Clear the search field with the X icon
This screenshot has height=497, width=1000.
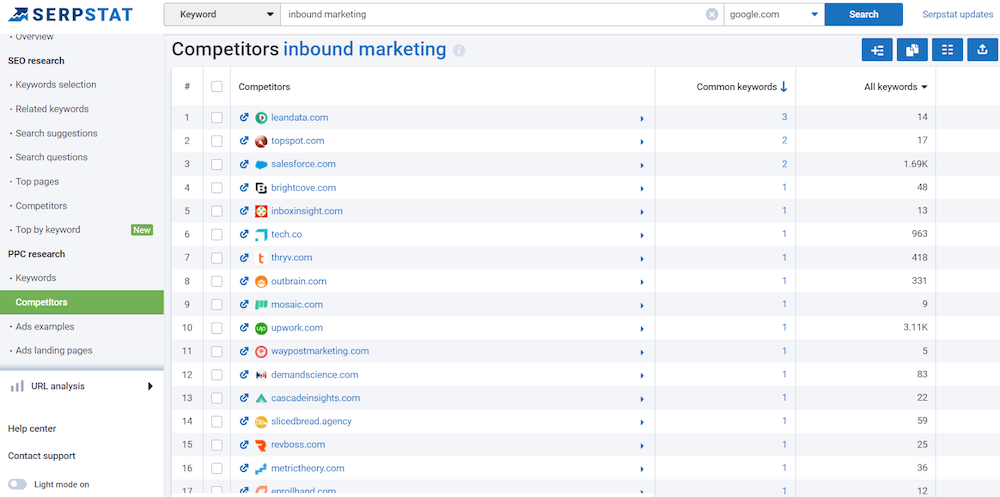pyautogui.click(x=712, y=15)
